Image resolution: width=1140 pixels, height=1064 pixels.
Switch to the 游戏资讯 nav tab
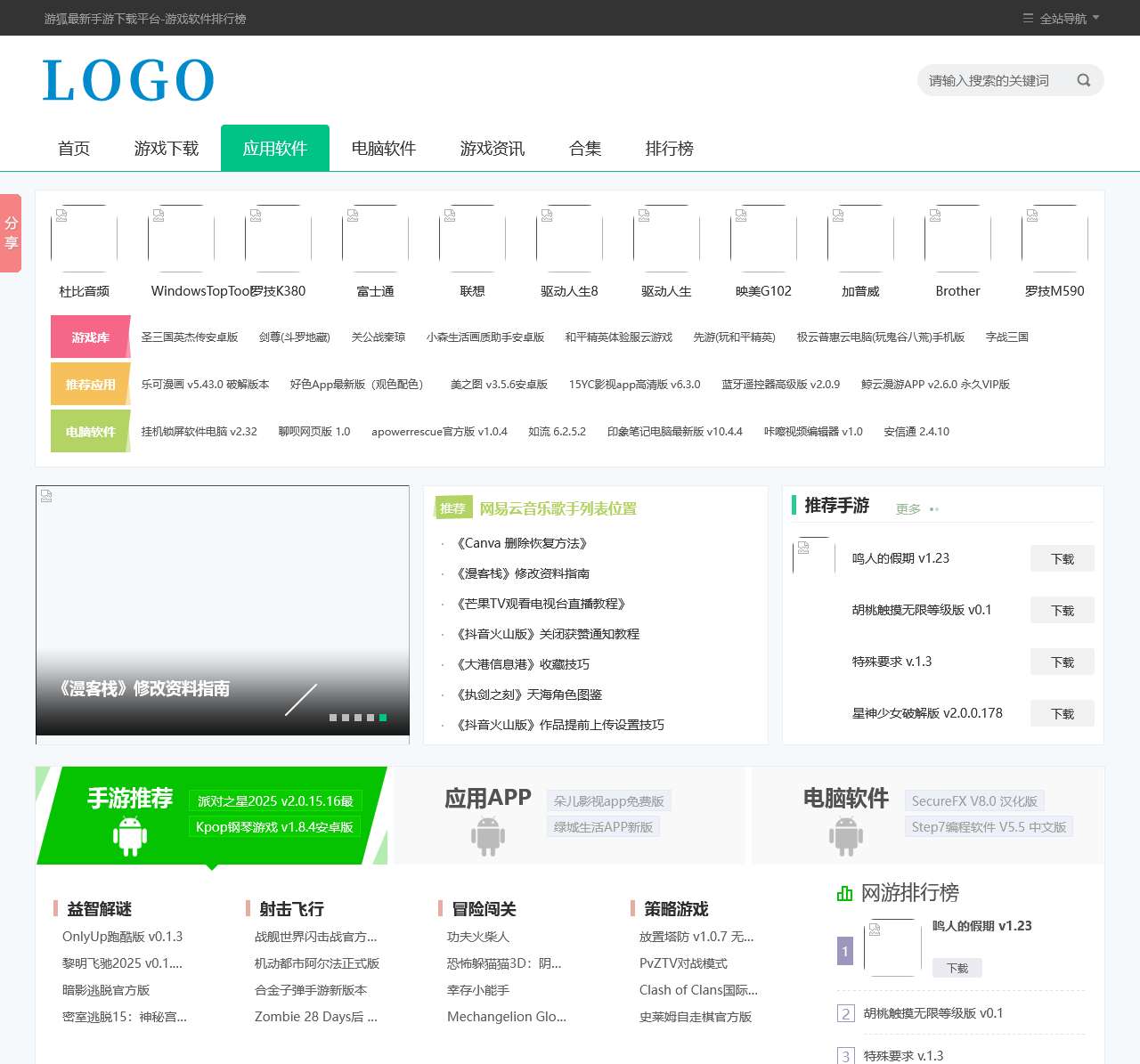pos(493,148)
